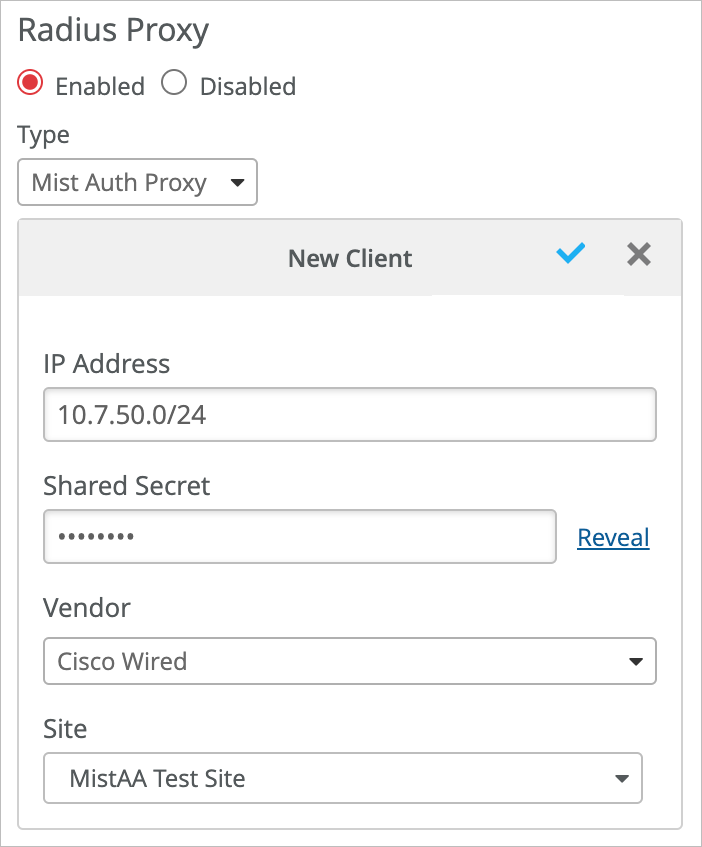This screenshot has height=847, width=702.
Task: Select the Shared Secret input box
Action: tap(300, 536)
